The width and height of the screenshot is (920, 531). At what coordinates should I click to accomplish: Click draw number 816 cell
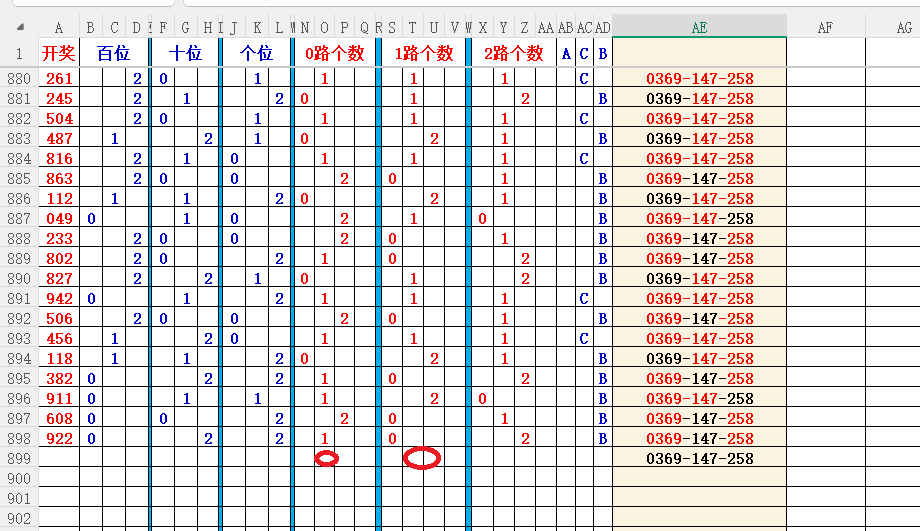click(x=59, y=158)
